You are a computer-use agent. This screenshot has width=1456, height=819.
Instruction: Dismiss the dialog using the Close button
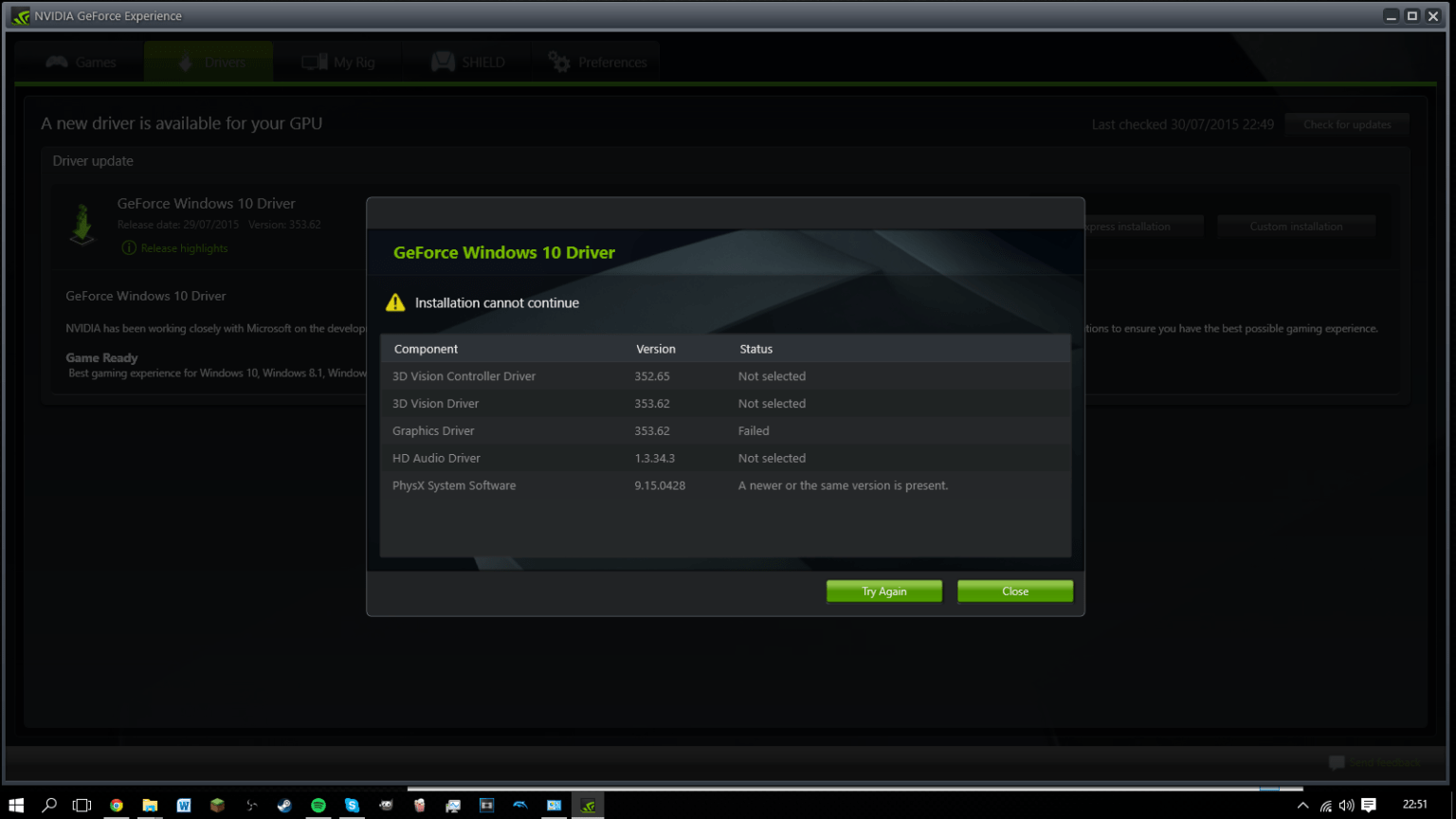coord(1014,591)
